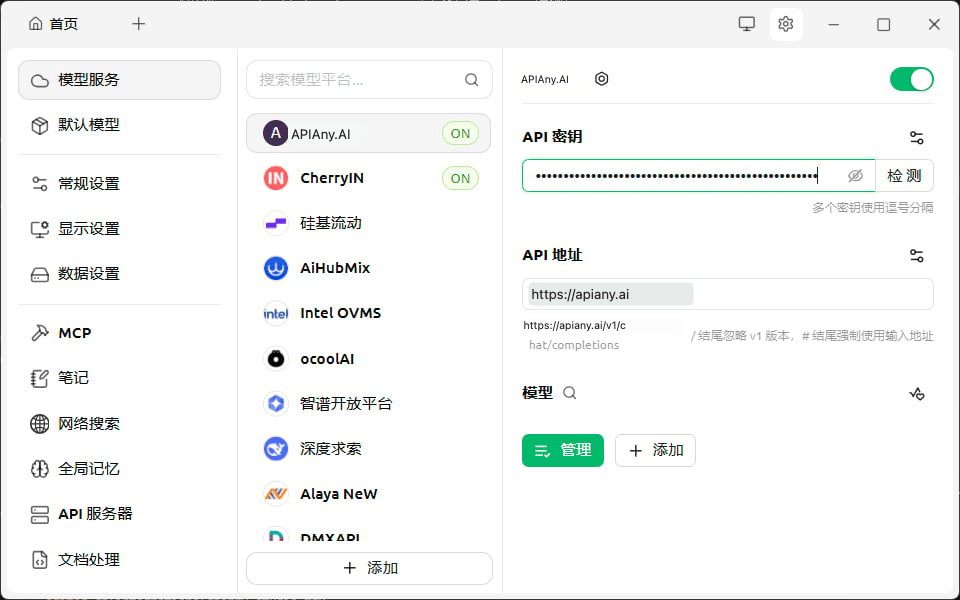Image resolution: width=960 pixels, height=600 pixels.
Task: Click the ON badge on CherryIN
Action: [460, 178]
